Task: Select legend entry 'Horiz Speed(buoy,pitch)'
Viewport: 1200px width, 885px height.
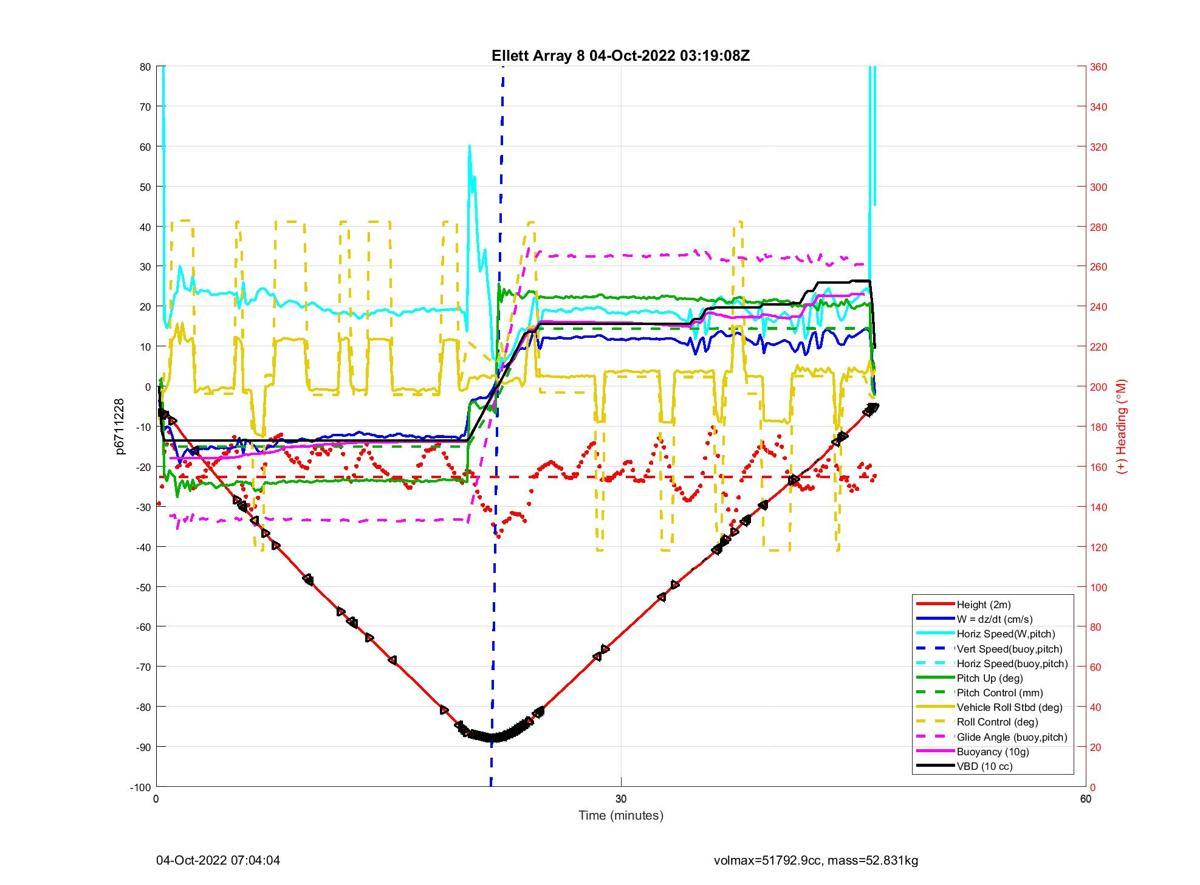Action: 1012,663
